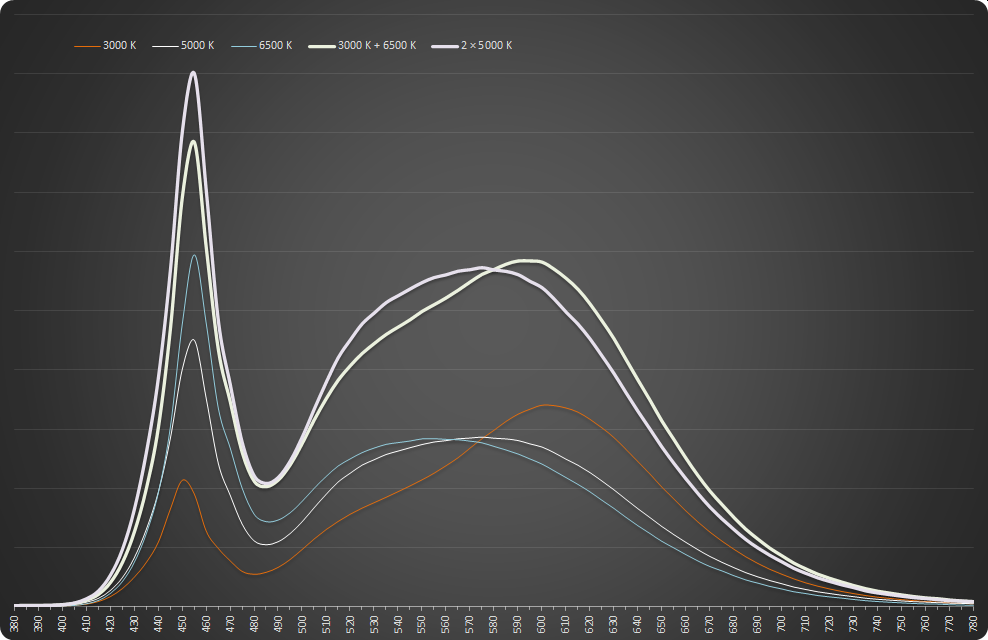Click the 2 × 5000 K curve's blue peak
This screenshot has width=988, height=640.
point(193,73)
